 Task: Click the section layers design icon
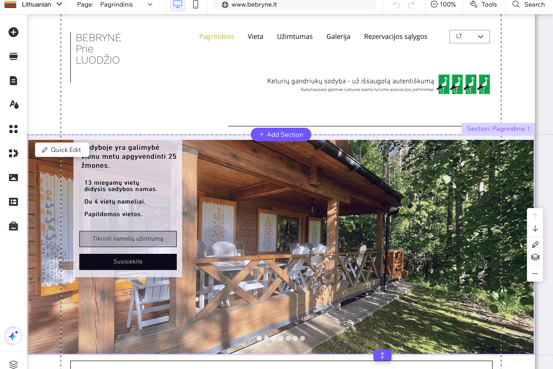click(535, 257)
